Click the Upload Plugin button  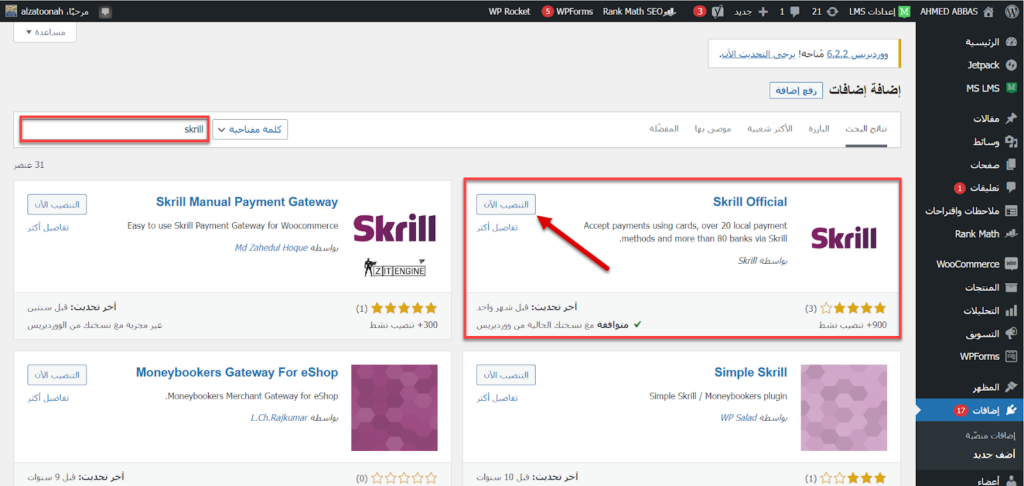click(x=796, y=91)
